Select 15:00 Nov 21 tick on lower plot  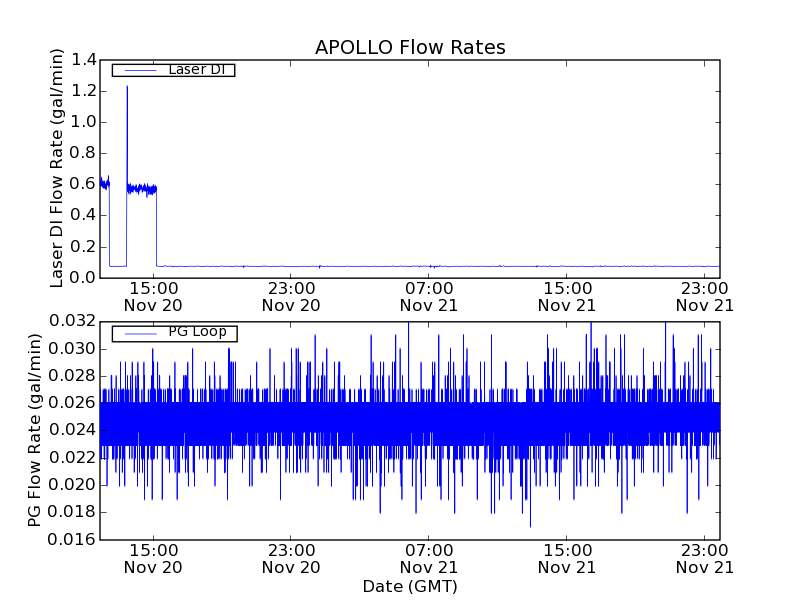click(x=567, y=558)
